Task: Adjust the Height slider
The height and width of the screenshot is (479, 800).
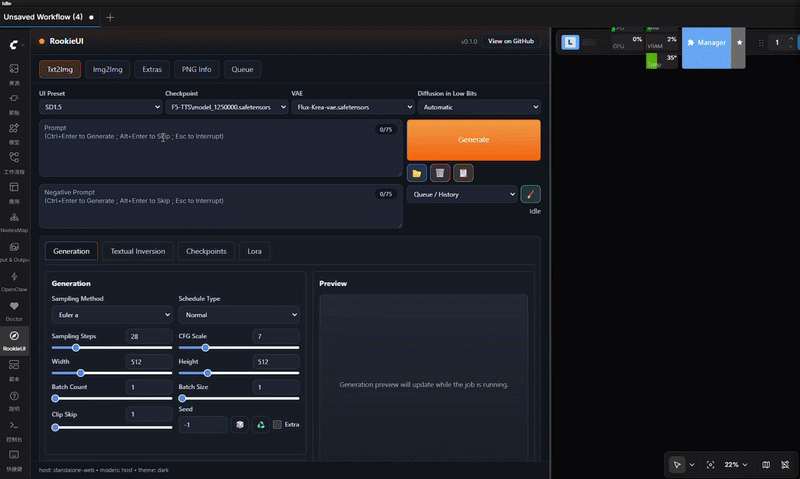Action: click(x=239, y=373)
